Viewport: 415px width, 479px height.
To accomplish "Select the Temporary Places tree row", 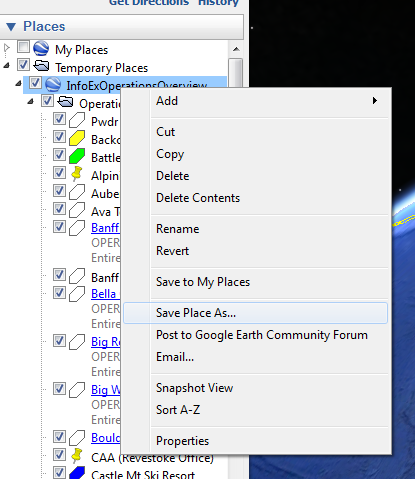I will (101, 68).
